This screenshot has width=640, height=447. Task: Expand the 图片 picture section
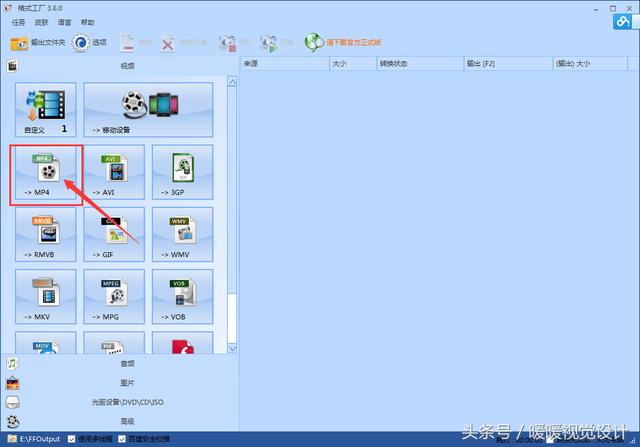(x=121, y=383)
